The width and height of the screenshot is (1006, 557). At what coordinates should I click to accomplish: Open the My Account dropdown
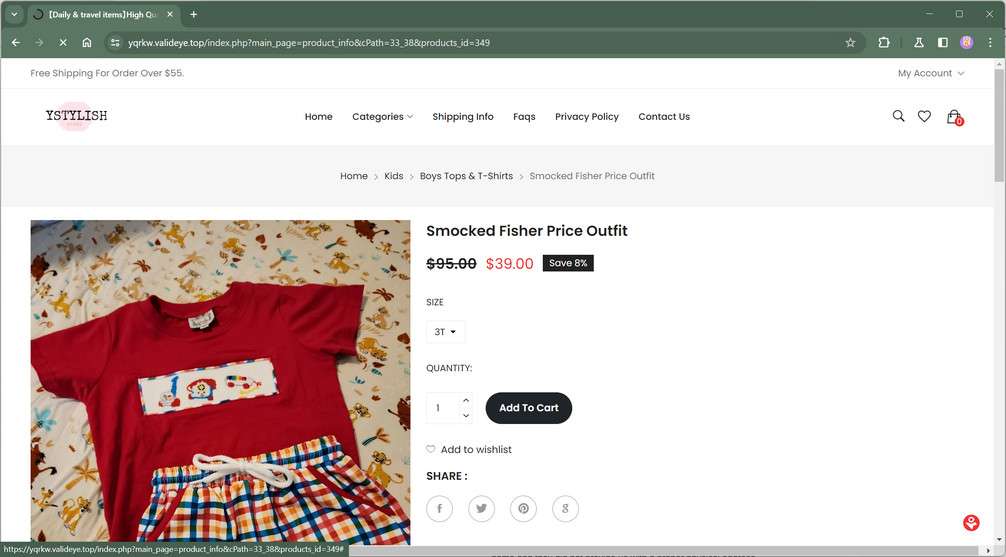930,73
